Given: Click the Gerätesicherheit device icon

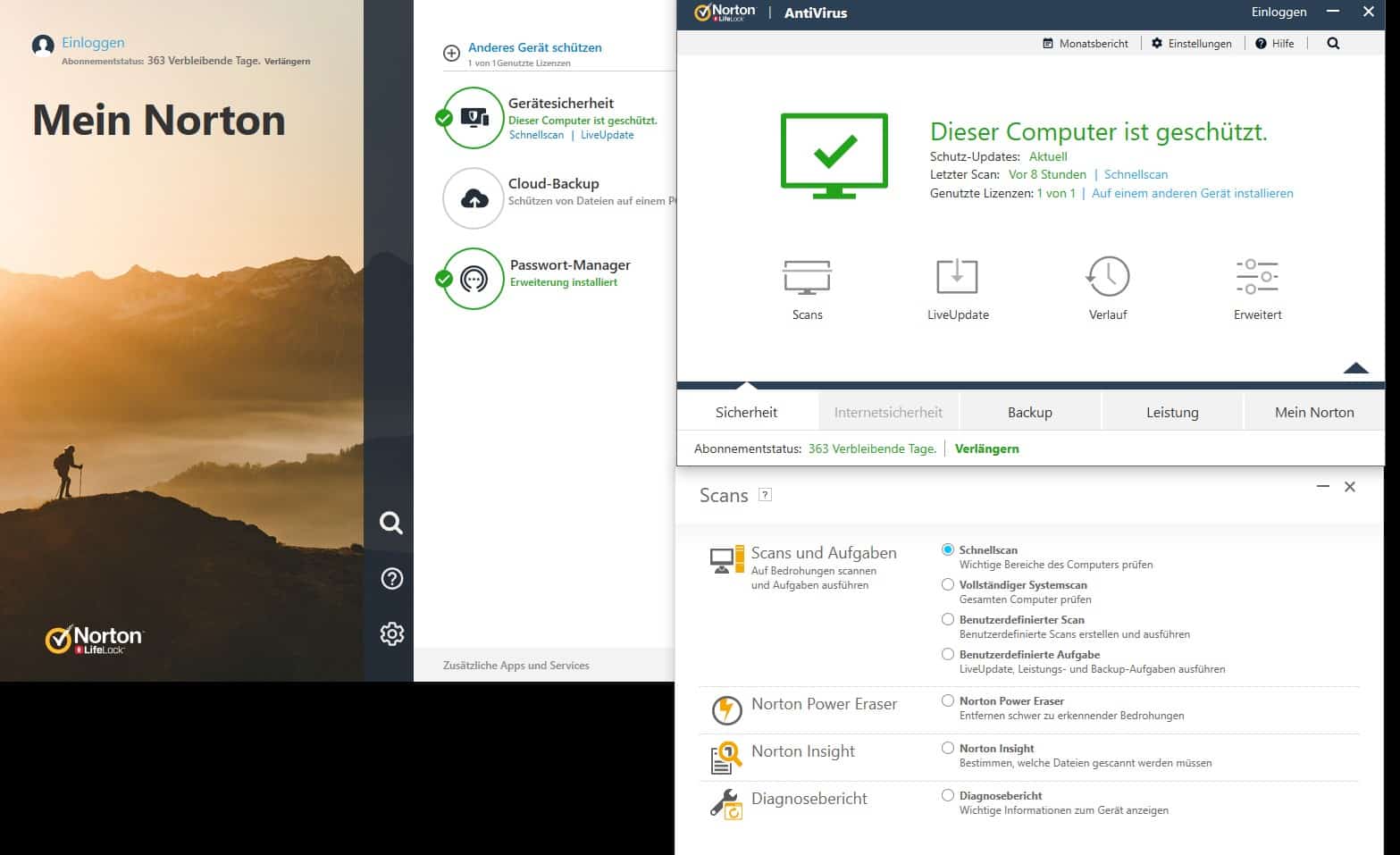Looking at the screenshot, I should pos(474,118).
